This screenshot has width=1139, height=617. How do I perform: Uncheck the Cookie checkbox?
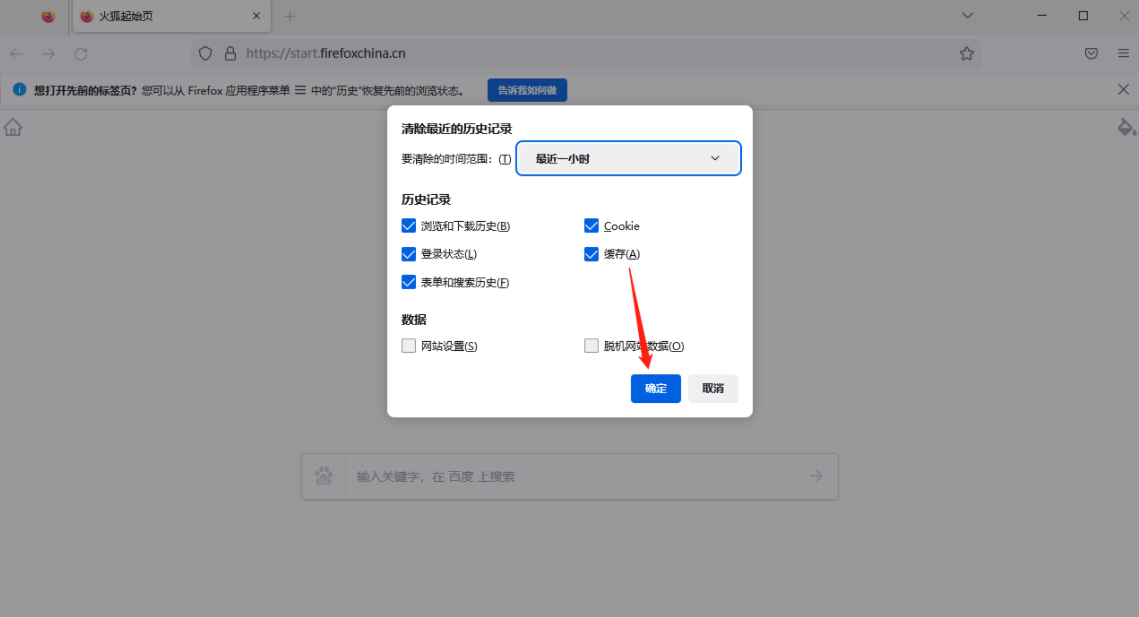pyautogui.click(x=591, y=226)
